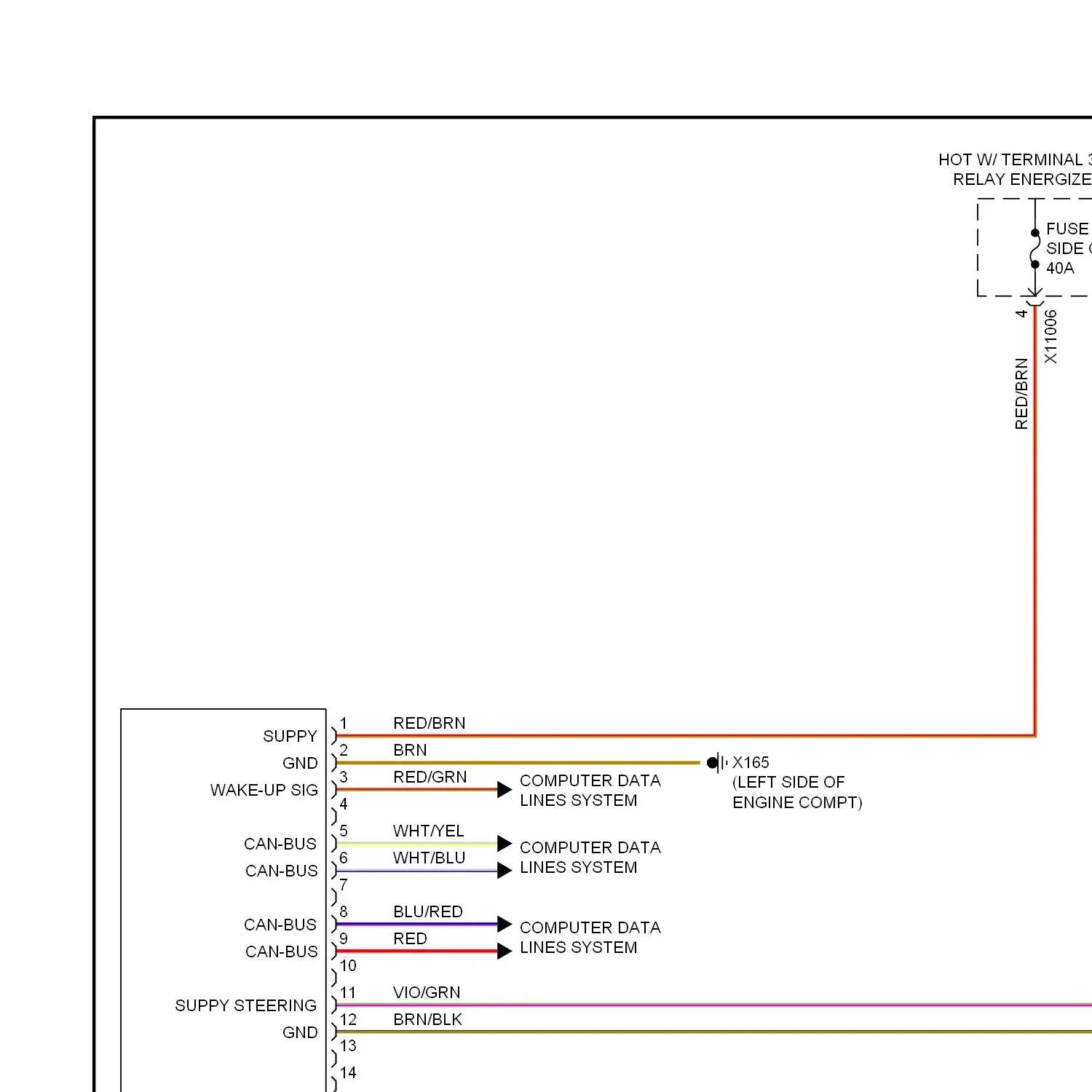Image resolution: width=1092 pixels, height=1092 pixels.
Task: Select the 'WHT/YEL' wire color label
Action: point(429,831)
